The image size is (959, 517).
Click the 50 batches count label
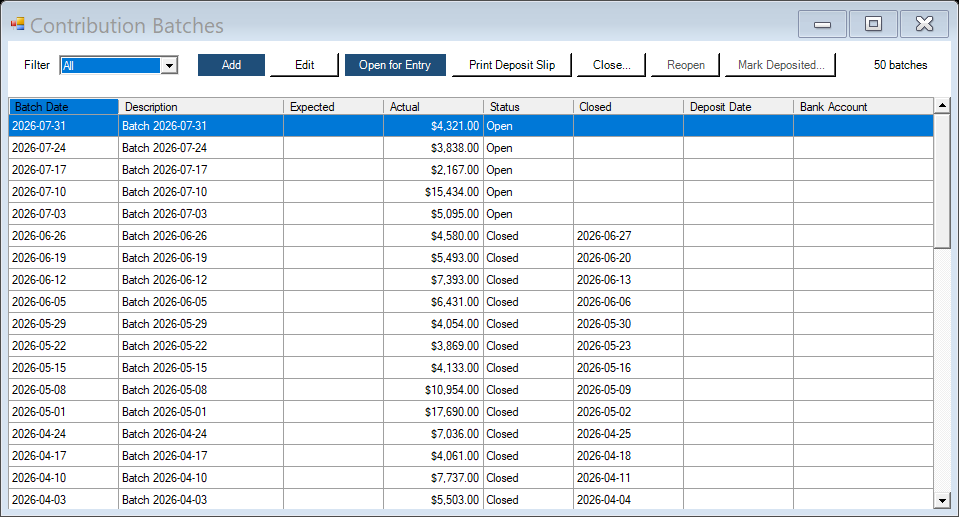click(x=900, y=65)
